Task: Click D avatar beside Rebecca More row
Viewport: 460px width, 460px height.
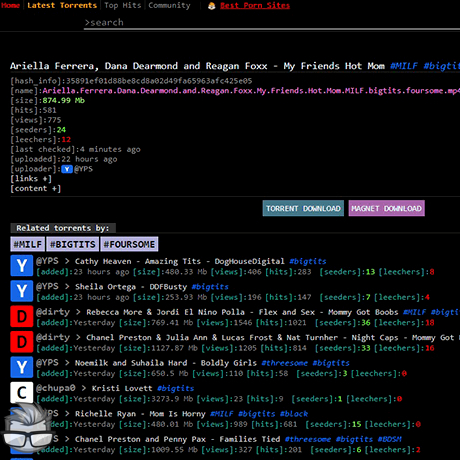Action: pyautogui.click(x=22, y=316)
